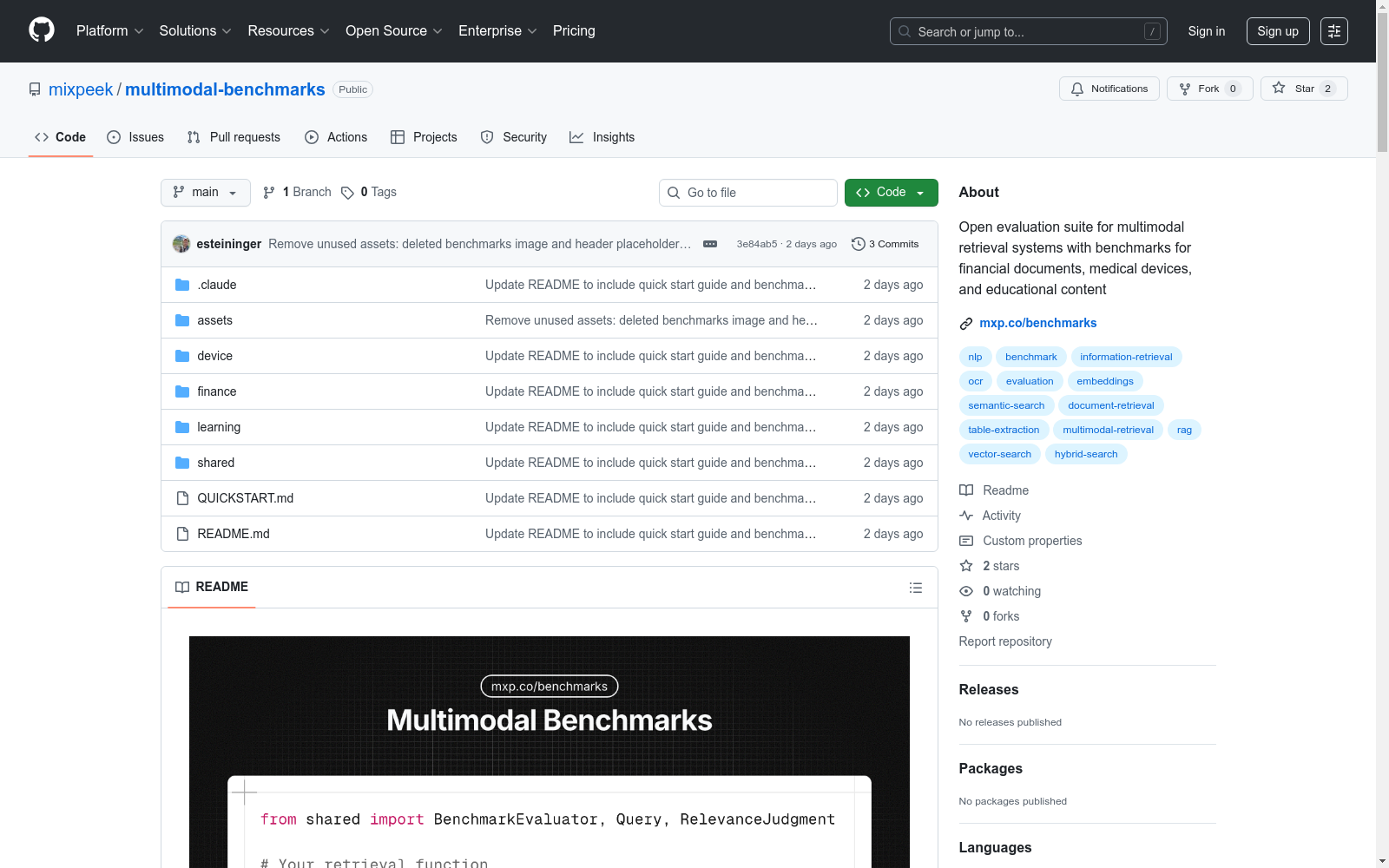Select the hybrid-search topic tag
Image resolution: width=1389 pixels, height=868 pixels.
(x=1086, y=454)
